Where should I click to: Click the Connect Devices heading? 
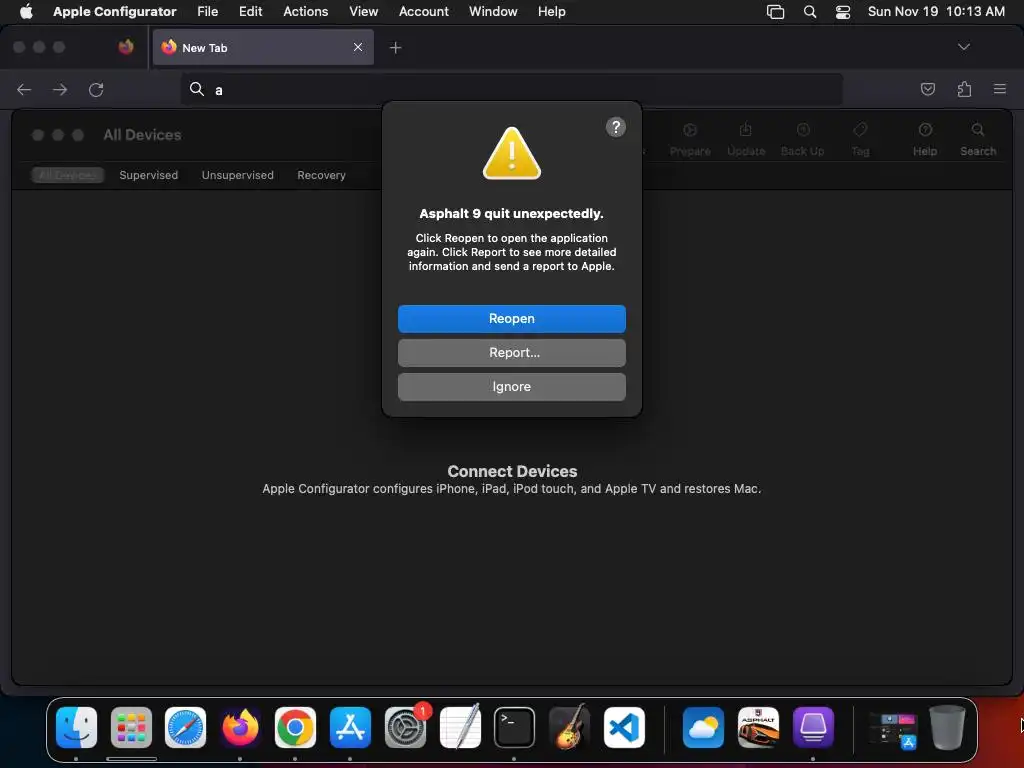(x=512, y=471)
